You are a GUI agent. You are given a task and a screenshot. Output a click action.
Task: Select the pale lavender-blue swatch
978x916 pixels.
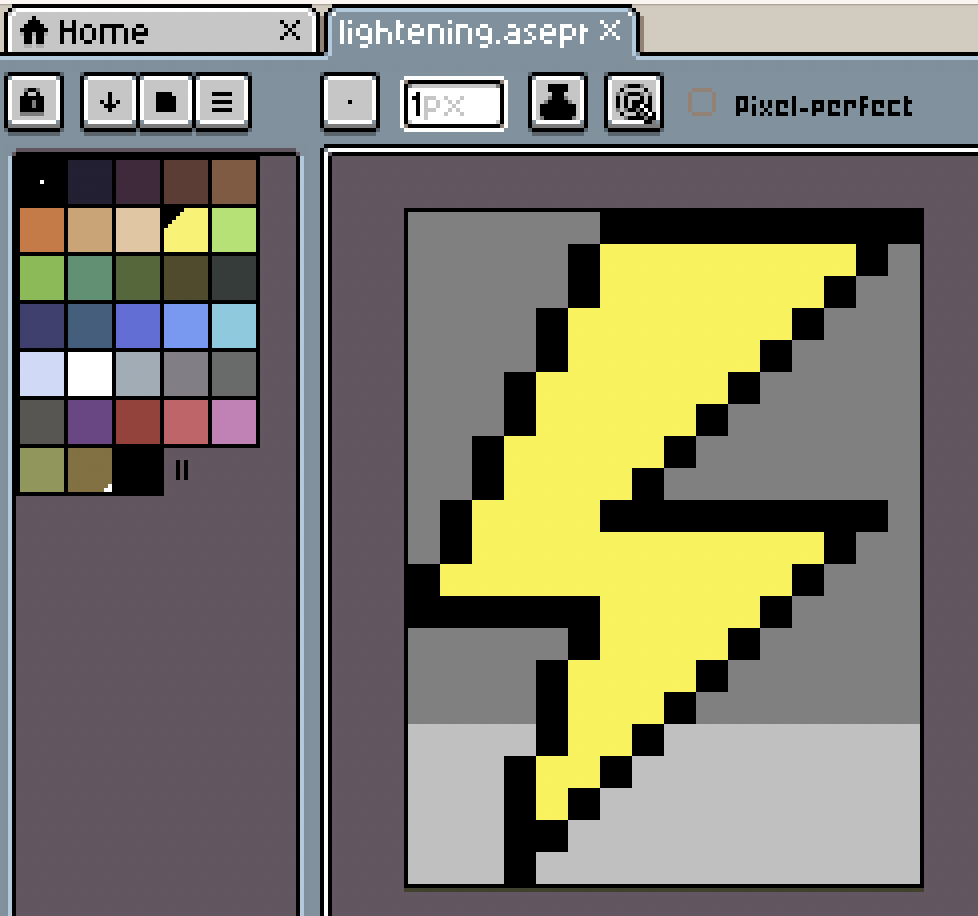pos(42,374)
